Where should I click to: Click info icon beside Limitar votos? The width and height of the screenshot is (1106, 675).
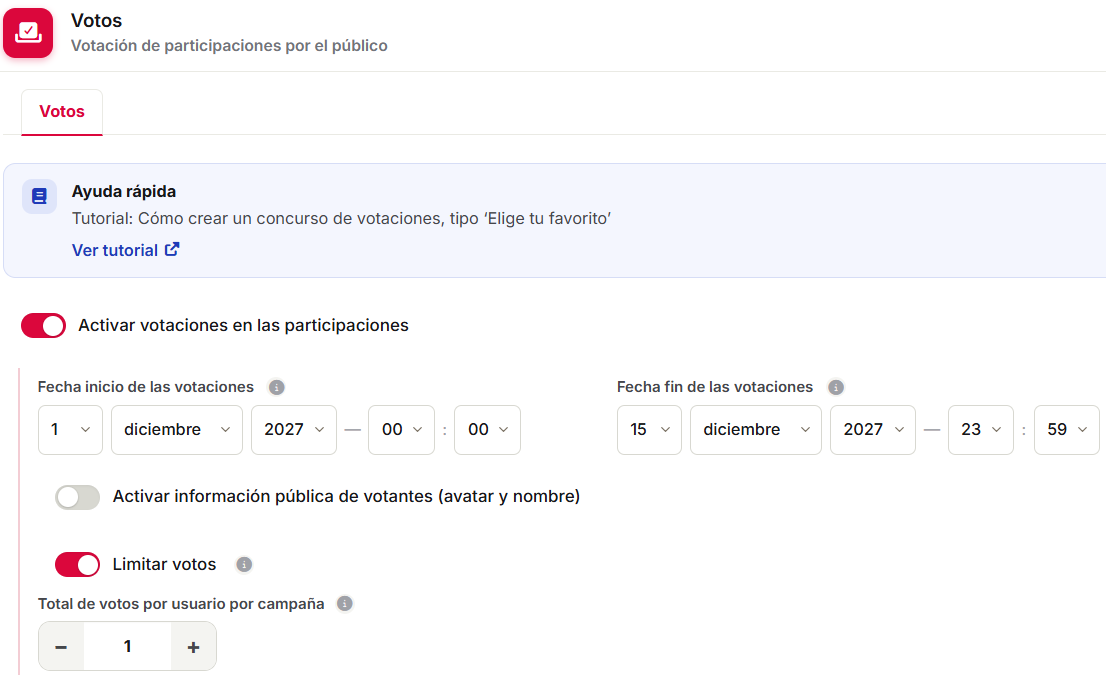pyautogui.click(x=244, y=564)
